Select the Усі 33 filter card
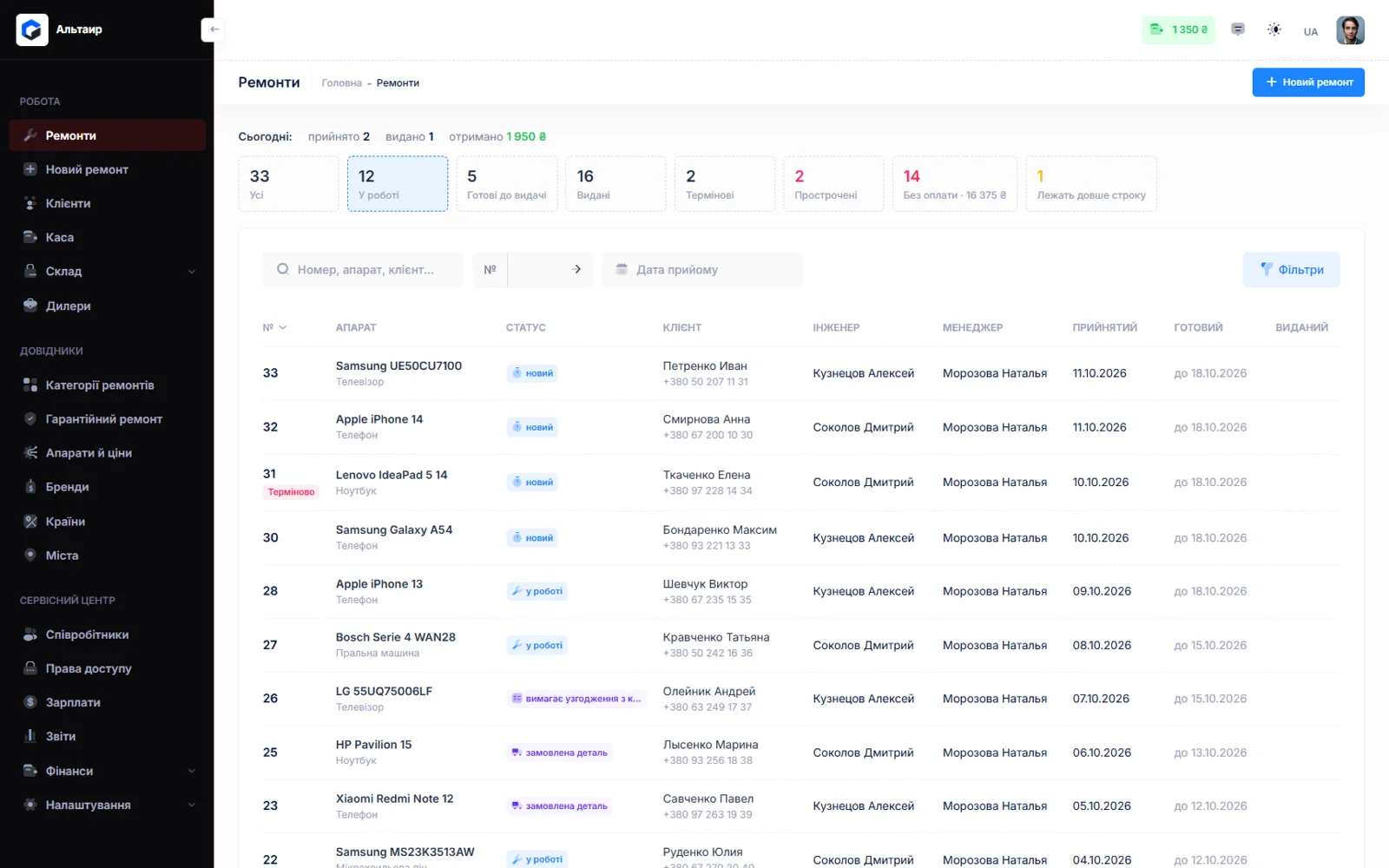This screenshot has height=868, width=1389. 289,184
